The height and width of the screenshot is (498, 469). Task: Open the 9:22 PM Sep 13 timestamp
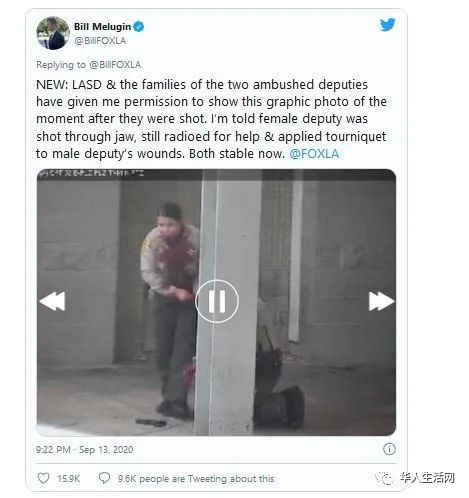[x=85, y=449]
